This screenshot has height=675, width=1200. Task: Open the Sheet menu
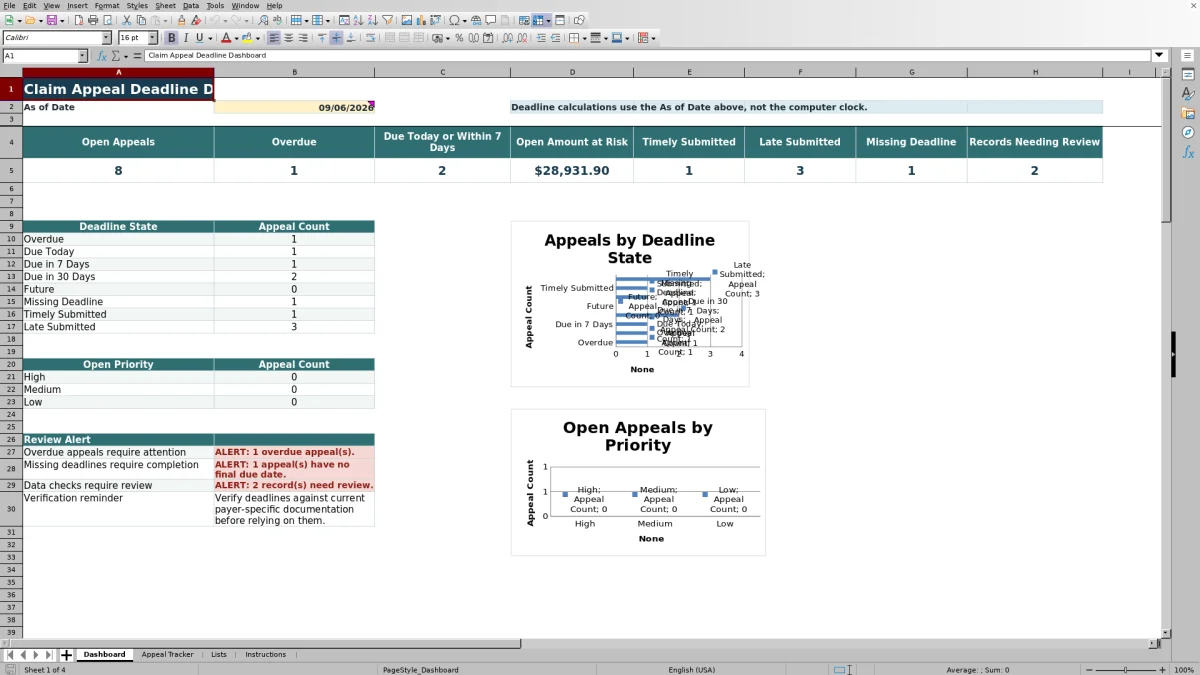(165, 6)
